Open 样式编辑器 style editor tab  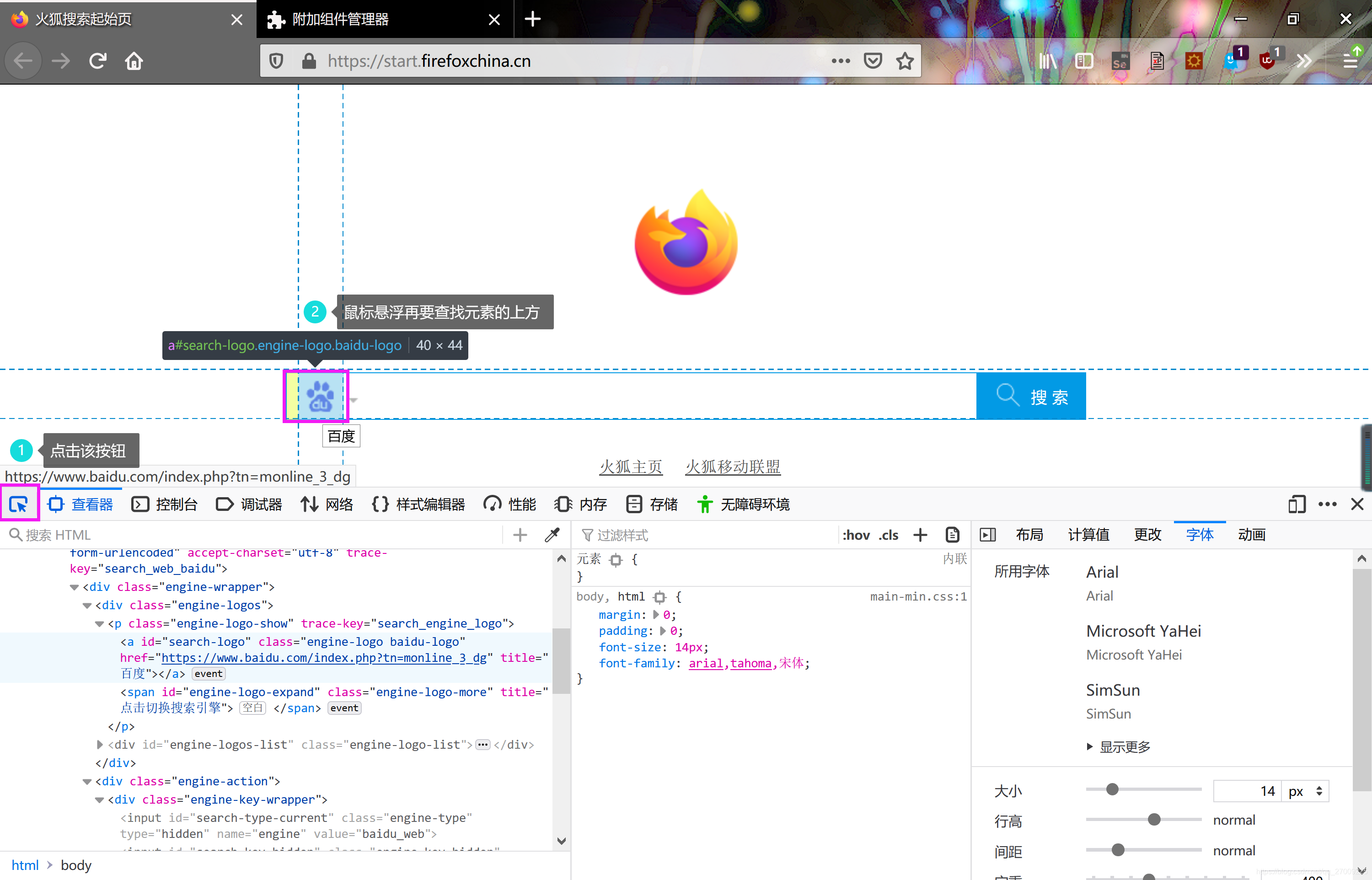click(418, 504)
